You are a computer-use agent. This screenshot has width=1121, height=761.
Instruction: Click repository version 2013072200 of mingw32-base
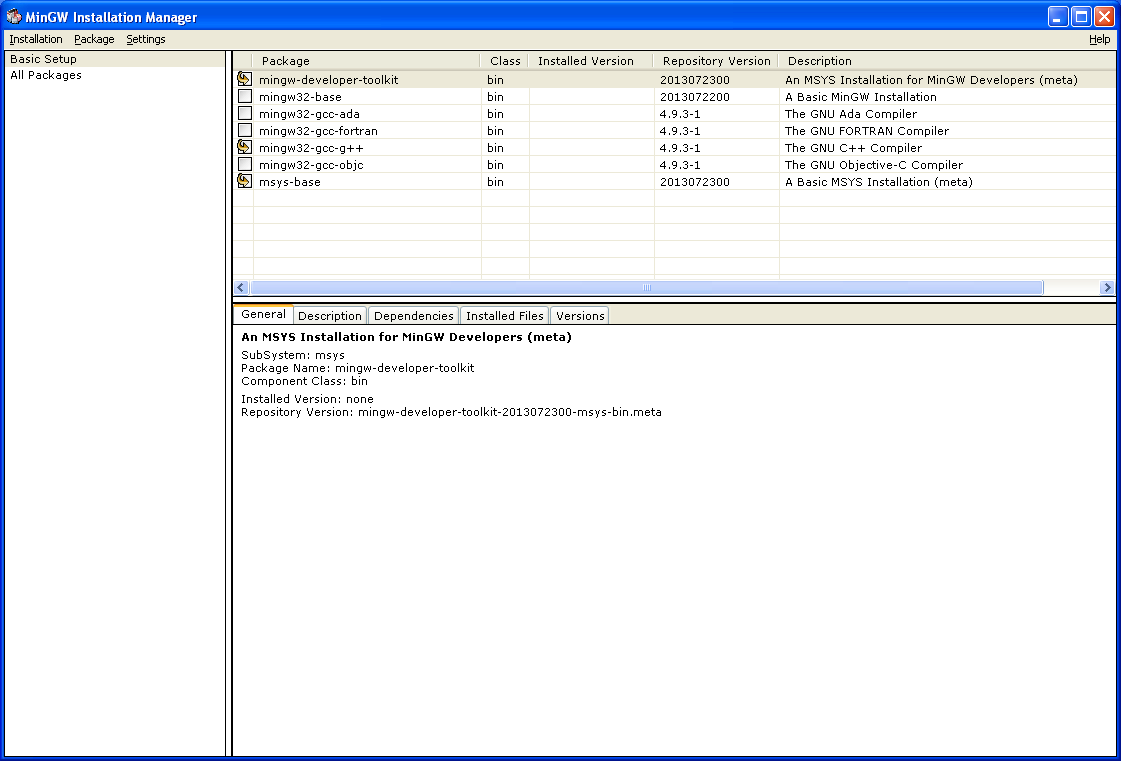694,97
